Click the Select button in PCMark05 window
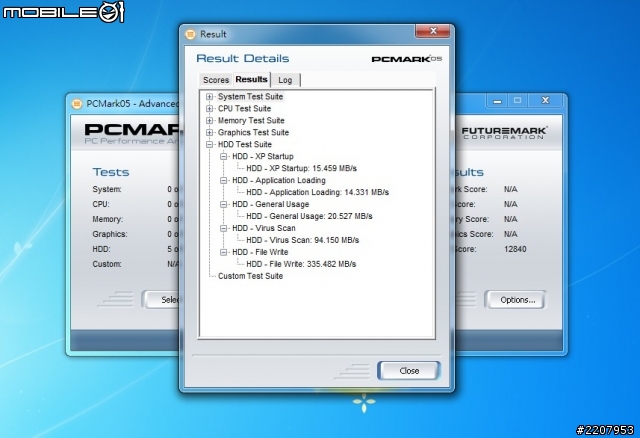 coord(162,300)
